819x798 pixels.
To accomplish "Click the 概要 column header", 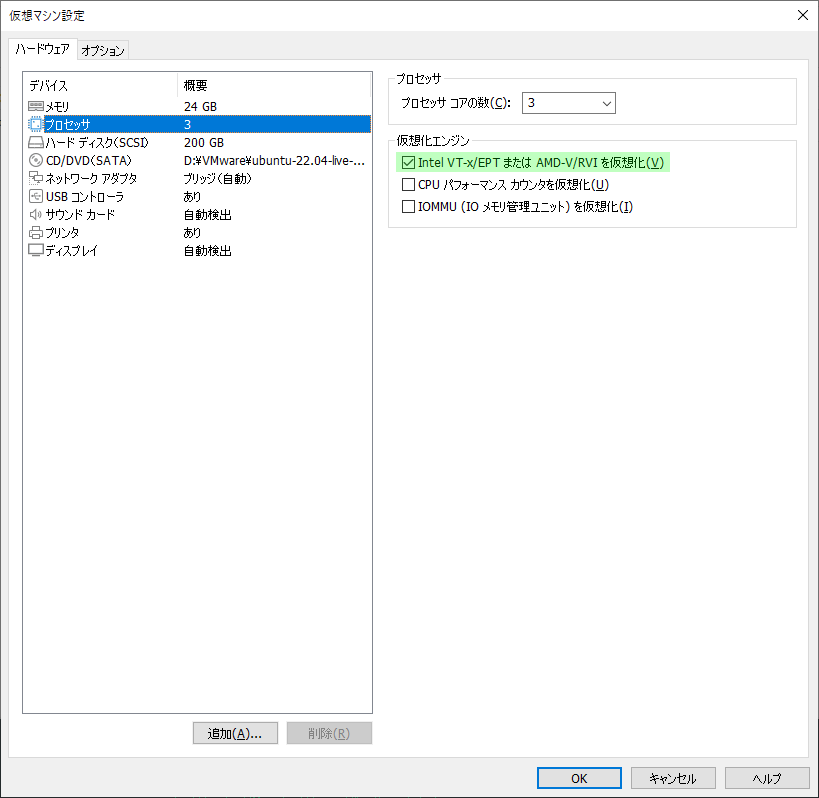I will (274, 85).
